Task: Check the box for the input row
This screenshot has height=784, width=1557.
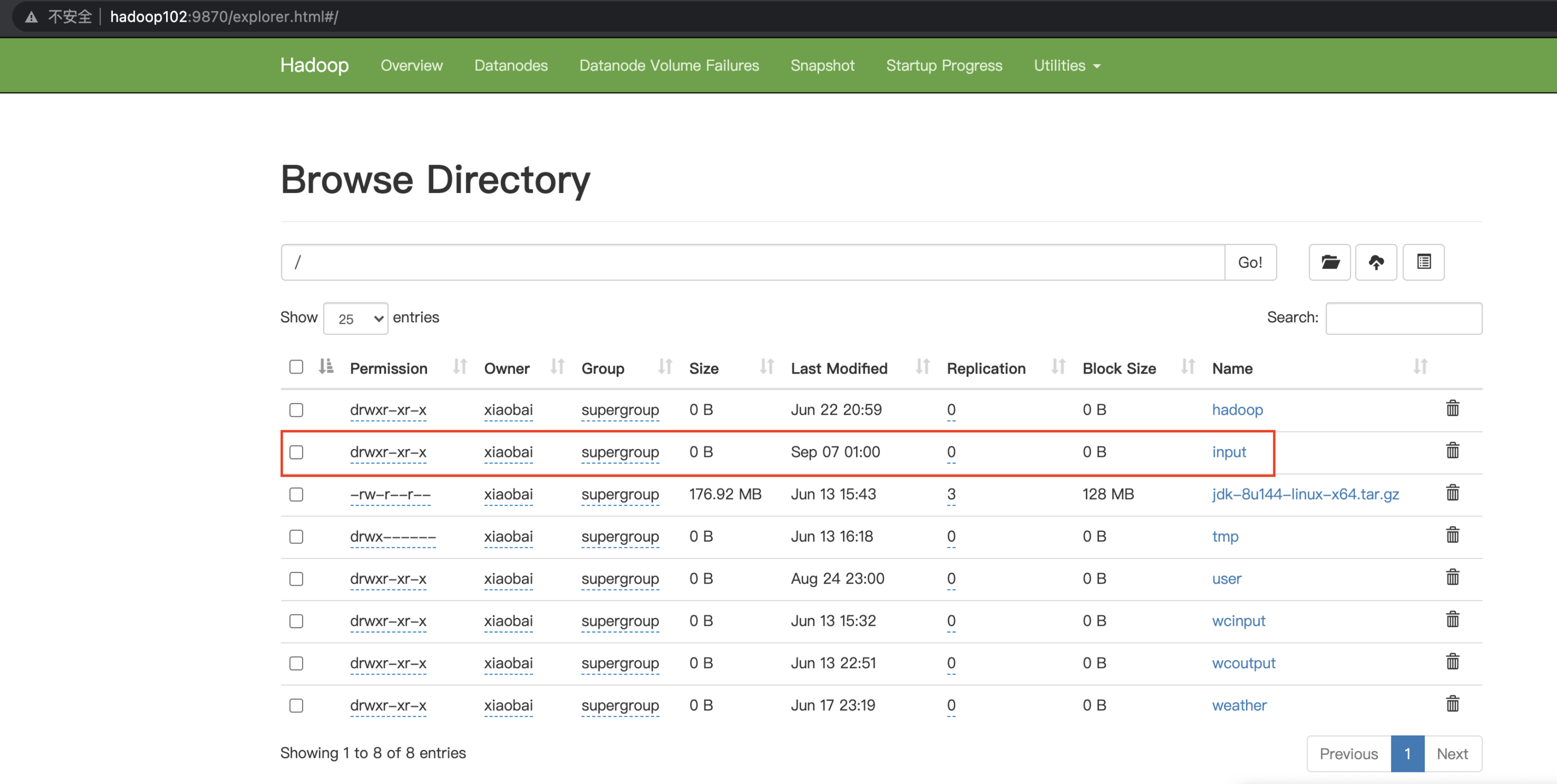Action: [296, 452]
